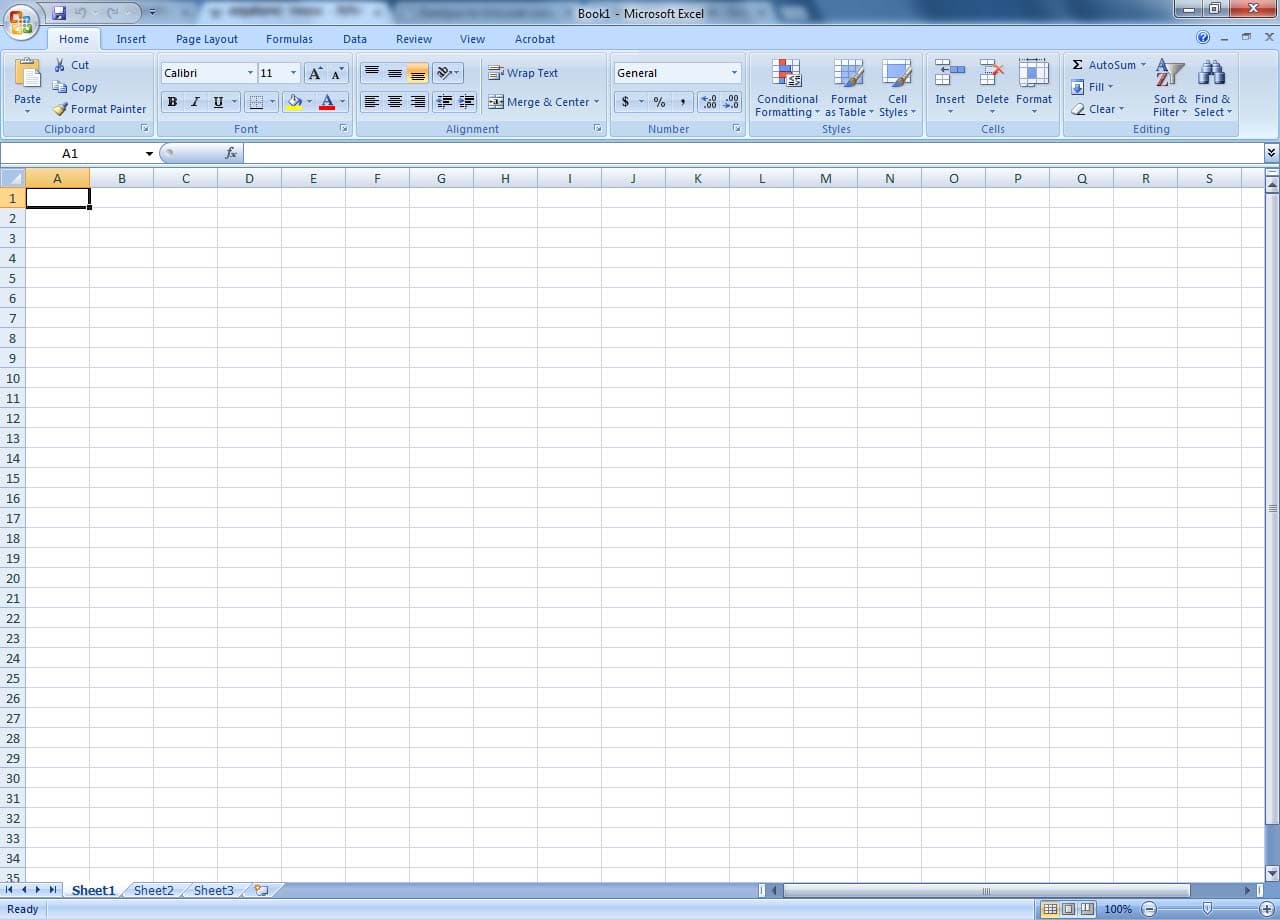This screenshot has width=1280, height=920.
Task: Click the Conditional Formatting button
Action: (786, 88)
